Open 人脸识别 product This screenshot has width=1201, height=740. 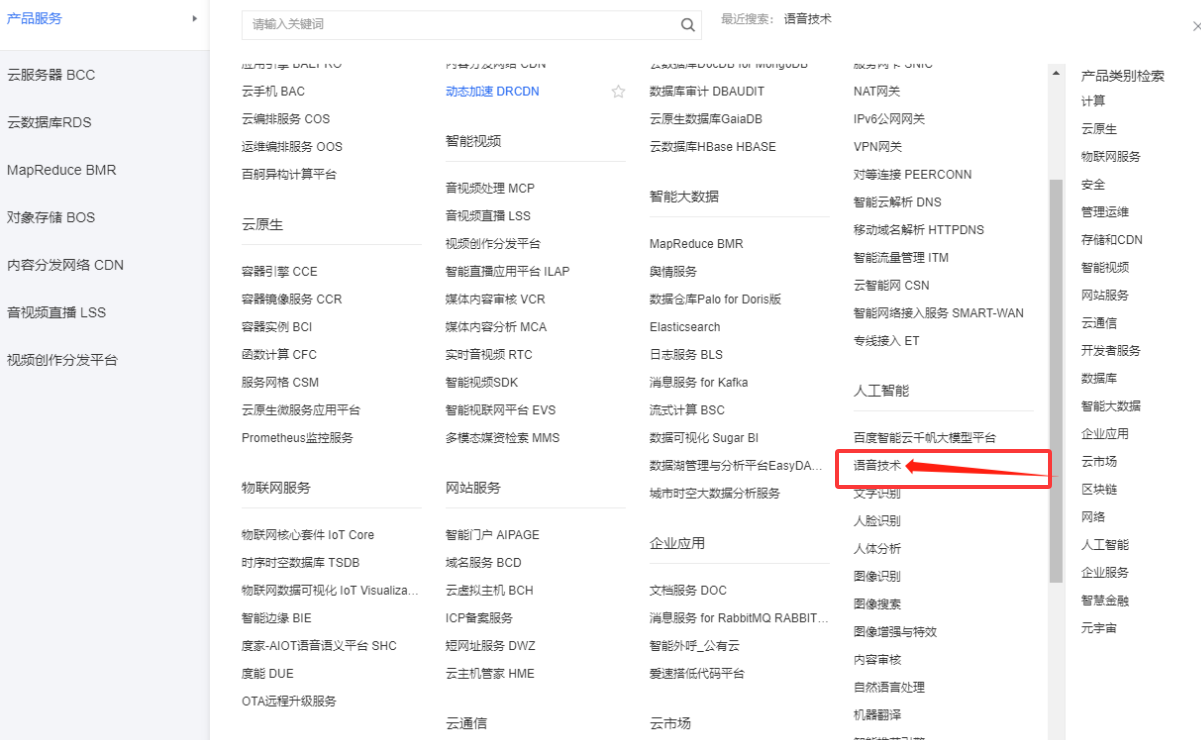(x=877, y=521)
